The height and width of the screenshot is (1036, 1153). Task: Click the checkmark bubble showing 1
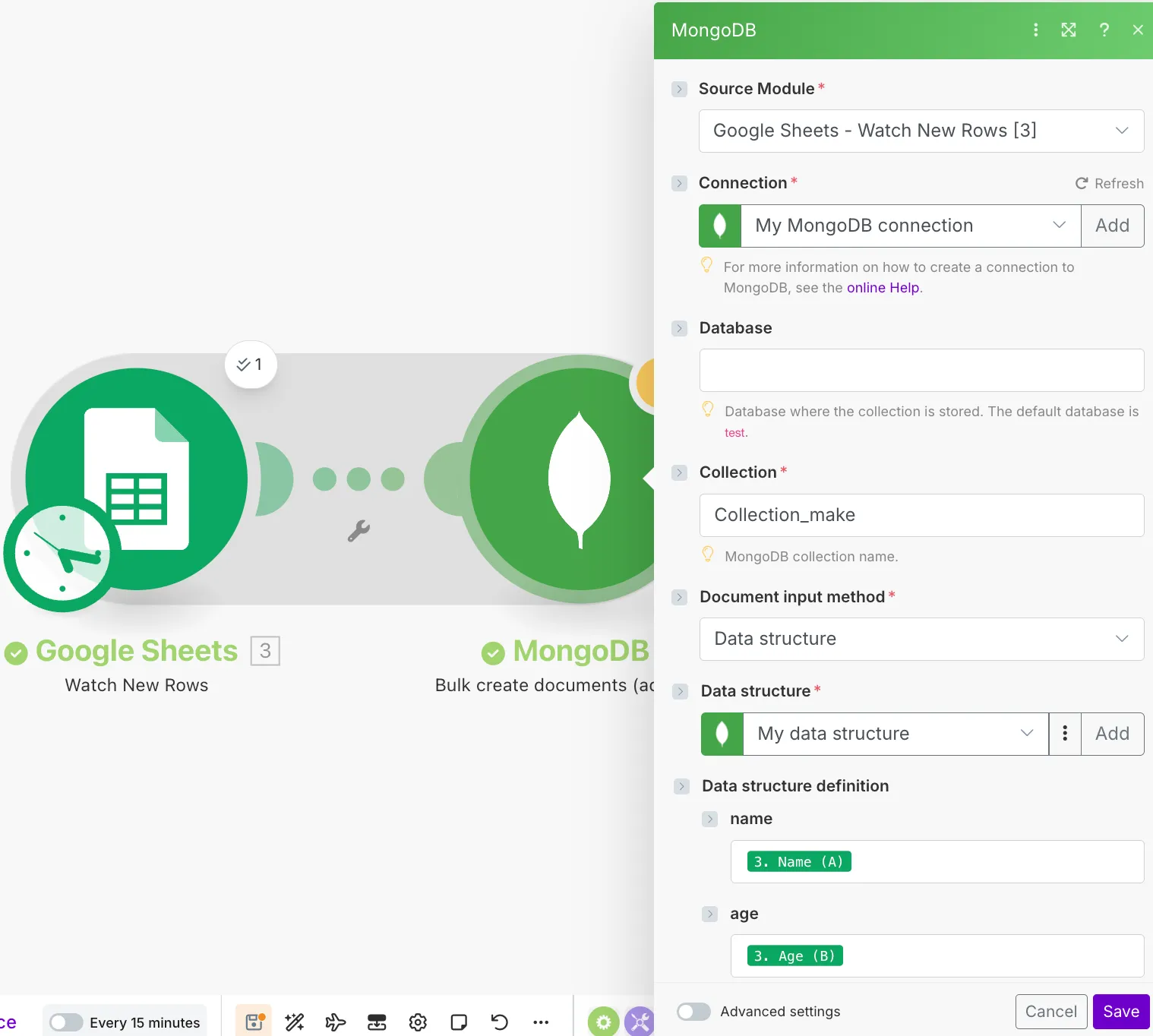tap(251, 365)
